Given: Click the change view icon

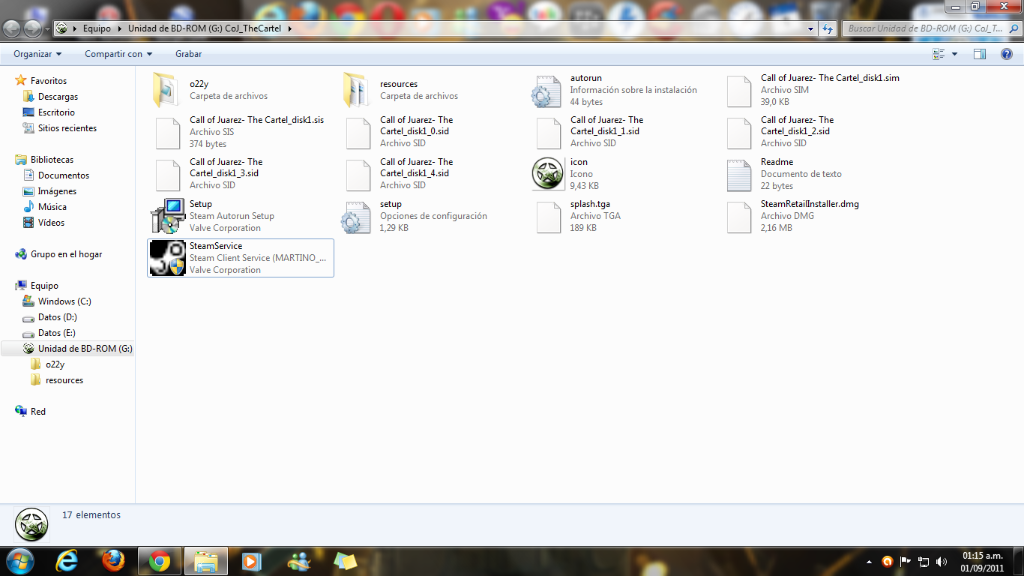Looking at the screenshot, I should (938, 54).
